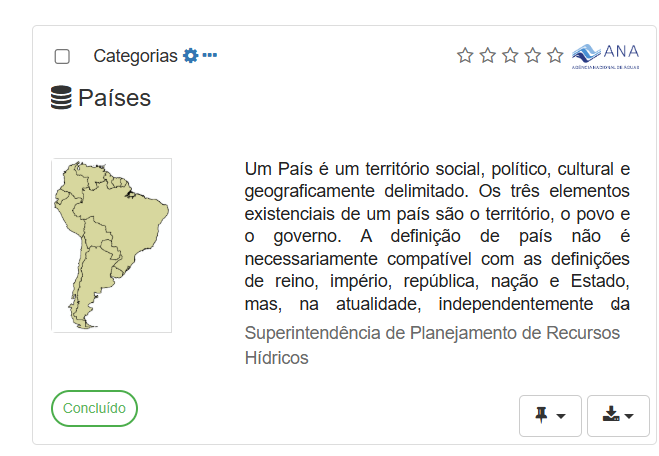Image resolution: width=659 pixels, height=456 pixels.
Task: Rate with the fourth star
Action: [x=533, y=55]
